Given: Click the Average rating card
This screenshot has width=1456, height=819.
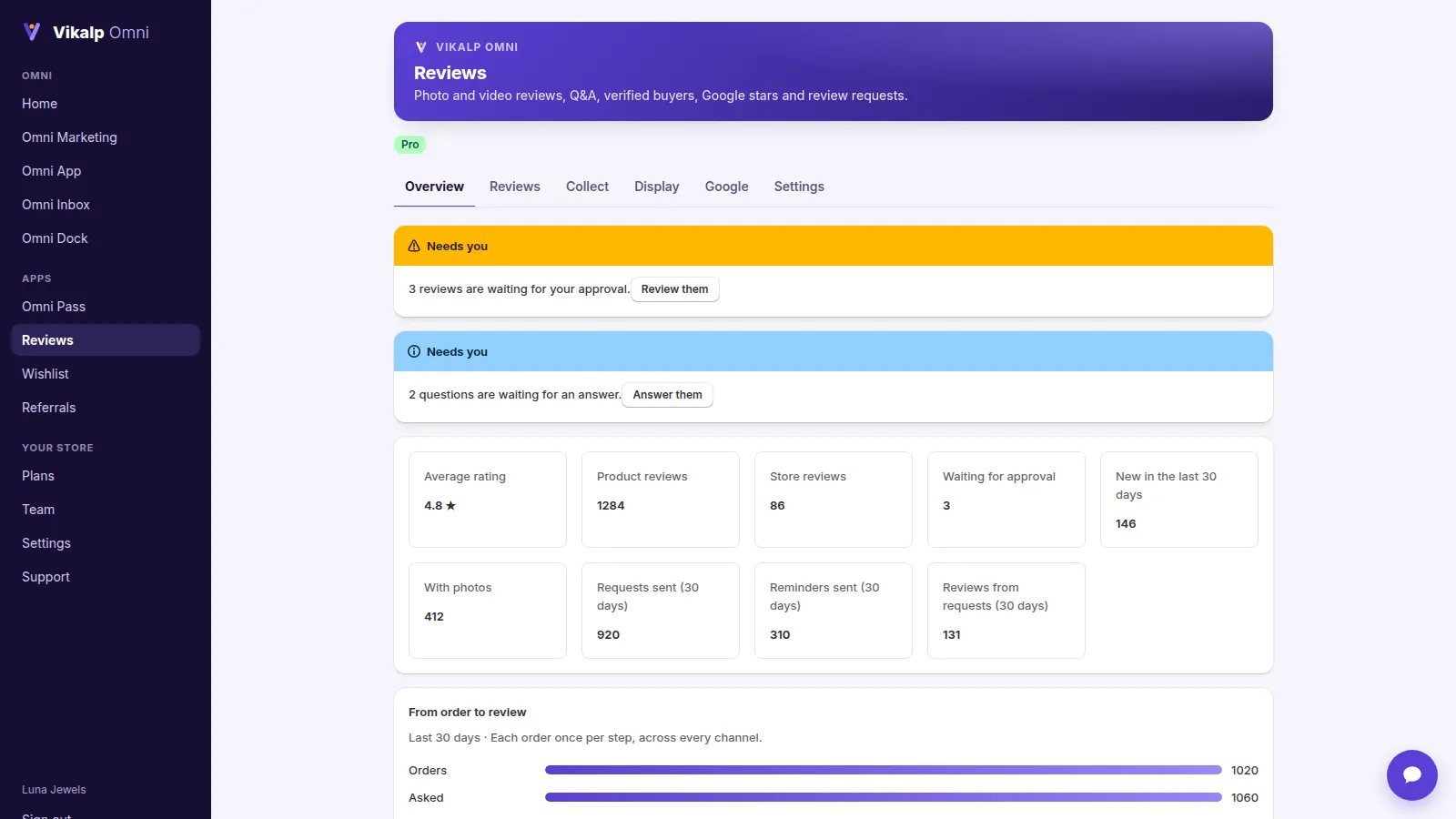Looking at the screenshot, I should [x=488, y=500].
